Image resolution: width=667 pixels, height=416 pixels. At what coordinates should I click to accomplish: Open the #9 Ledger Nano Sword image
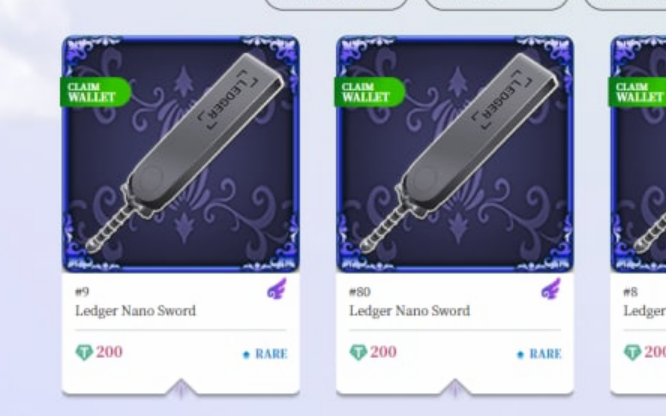click(x=181, y=154)
